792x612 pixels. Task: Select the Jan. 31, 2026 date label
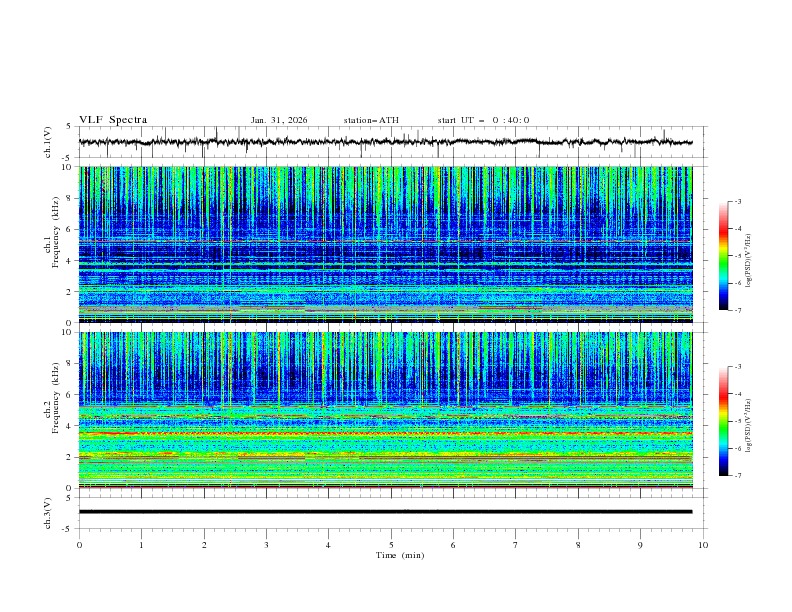pyautogui.click(x=279, y=120)
